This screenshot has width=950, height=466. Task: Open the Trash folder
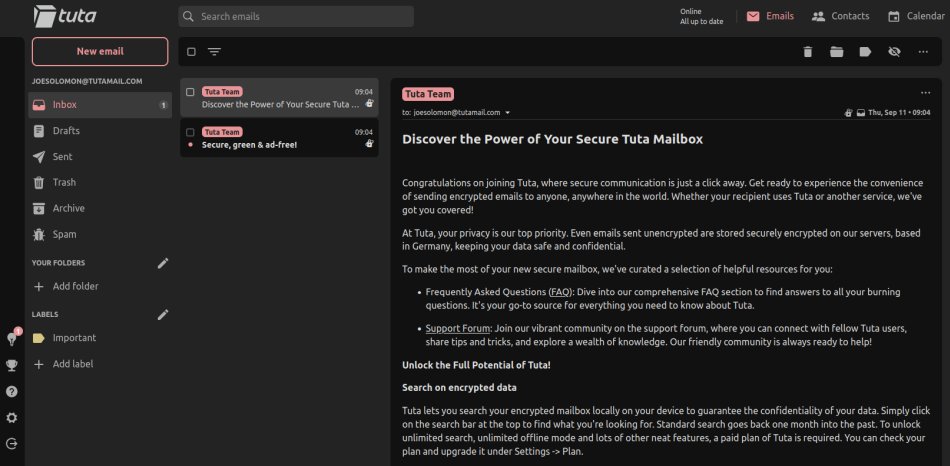pyautogui.click(x=100, y=182)
